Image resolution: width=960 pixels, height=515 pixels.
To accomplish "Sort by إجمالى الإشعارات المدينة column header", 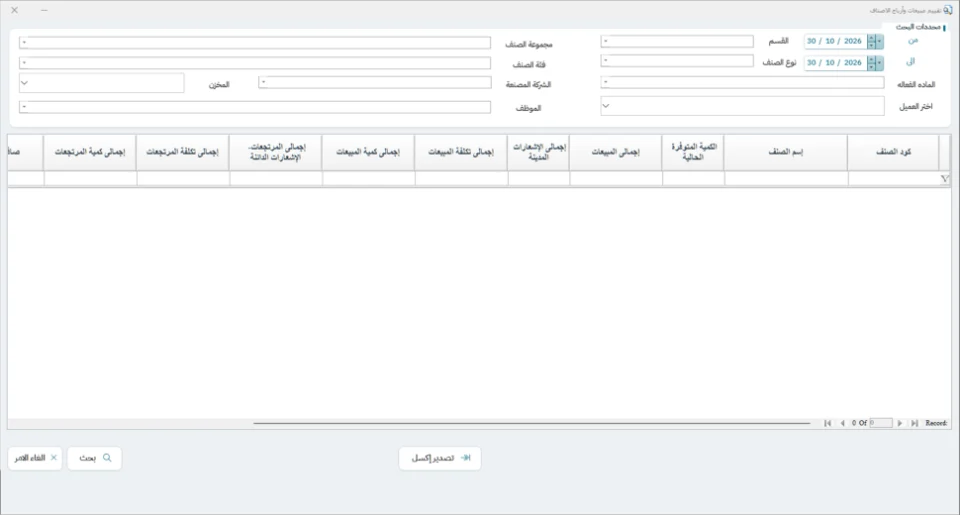I will [x=538, y=152].
